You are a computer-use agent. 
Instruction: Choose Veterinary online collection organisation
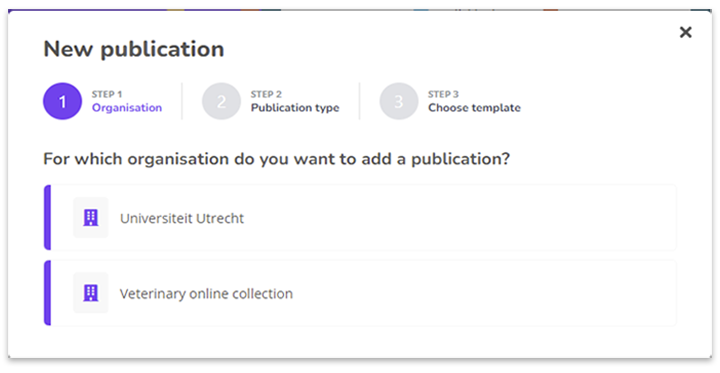(360, 293)
